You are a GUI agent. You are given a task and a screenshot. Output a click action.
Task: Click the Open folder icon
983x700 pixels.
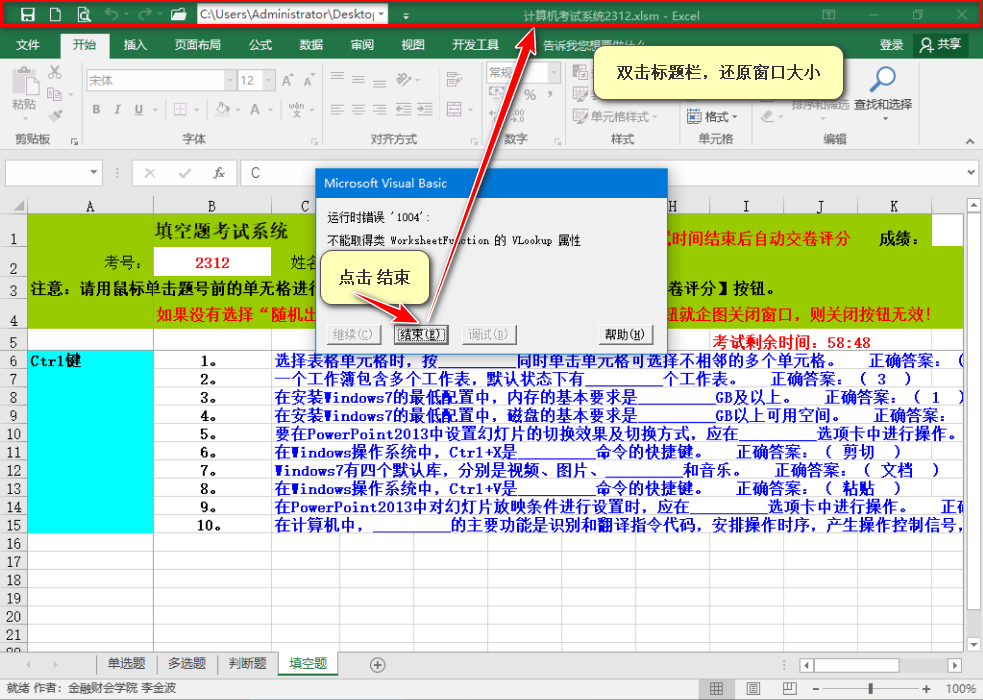pos(179,14)
